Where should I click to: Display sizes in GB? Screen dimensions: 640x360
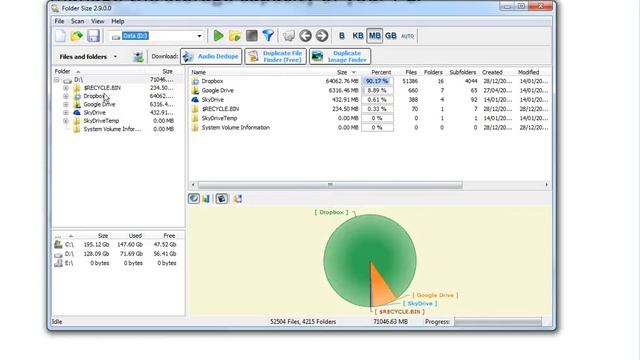[x=391, y=36]
